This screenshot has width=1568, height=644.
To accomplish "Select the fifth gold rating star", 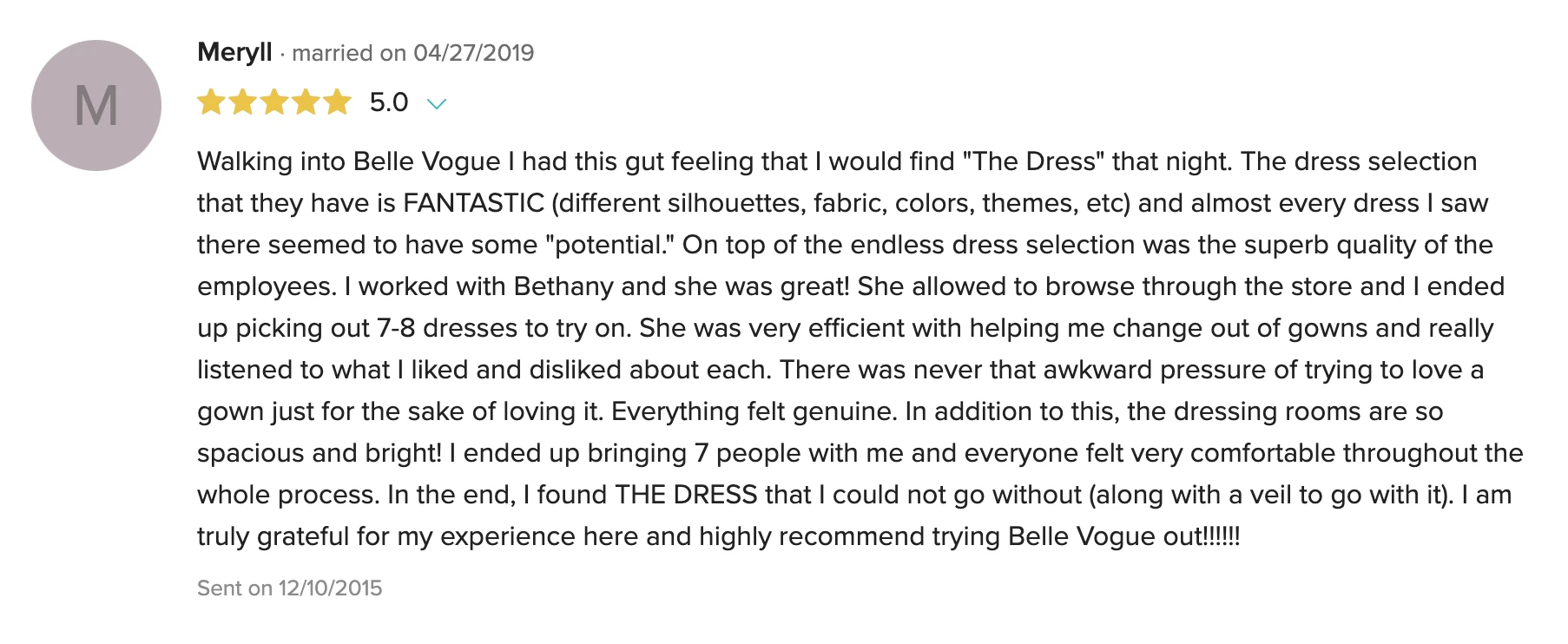I will [337, 102].
